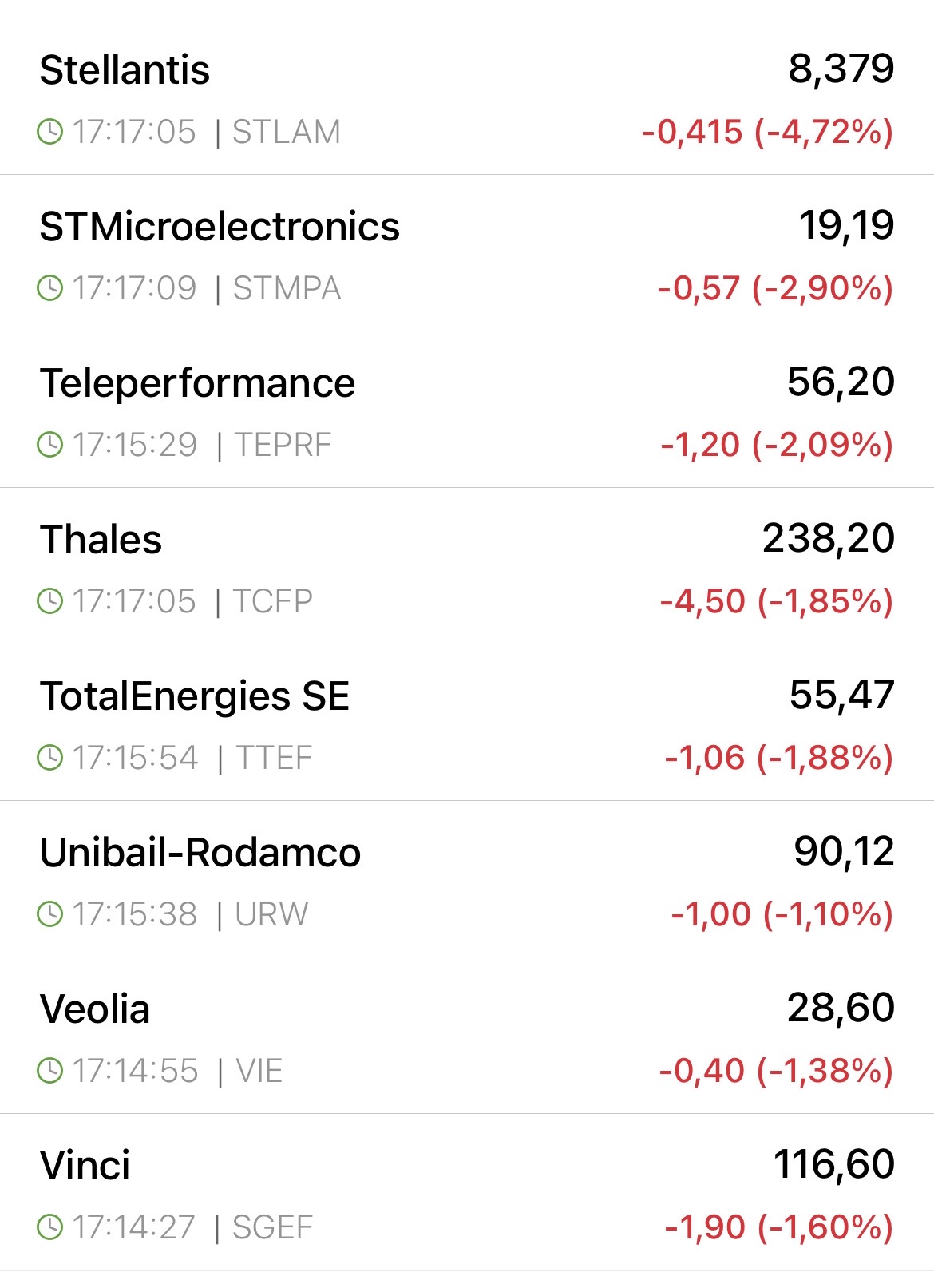Open the Stellantis stock name

click(x=125, y=70)
